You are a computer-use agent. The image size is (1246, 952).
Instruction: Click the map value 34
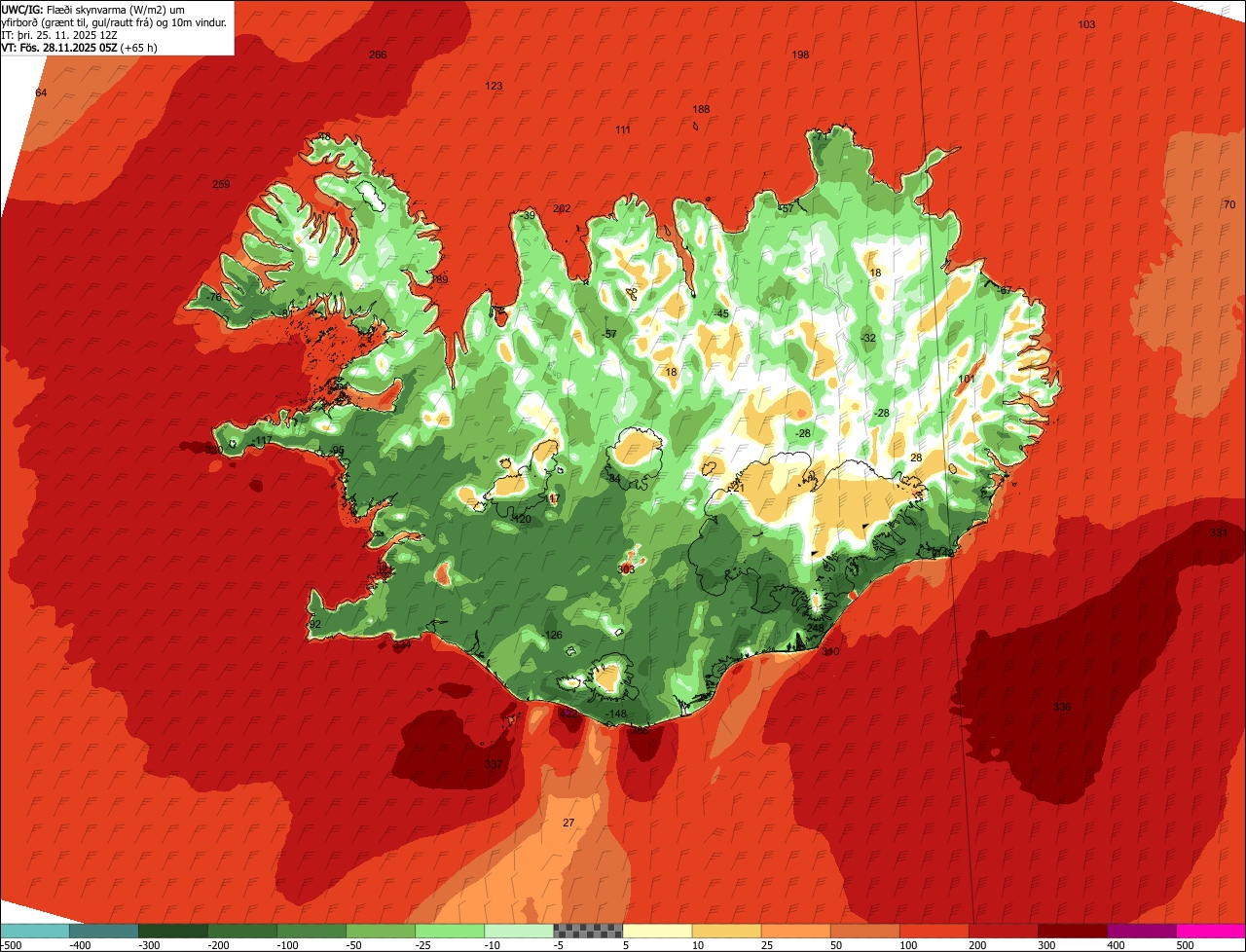[x=614, y=478]
